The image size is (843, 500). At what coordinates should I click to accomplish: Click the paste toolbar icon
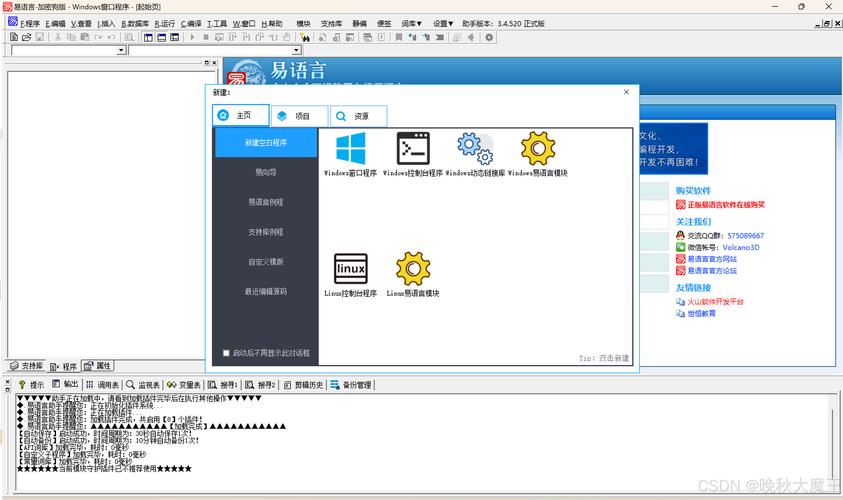coord(84,37)
